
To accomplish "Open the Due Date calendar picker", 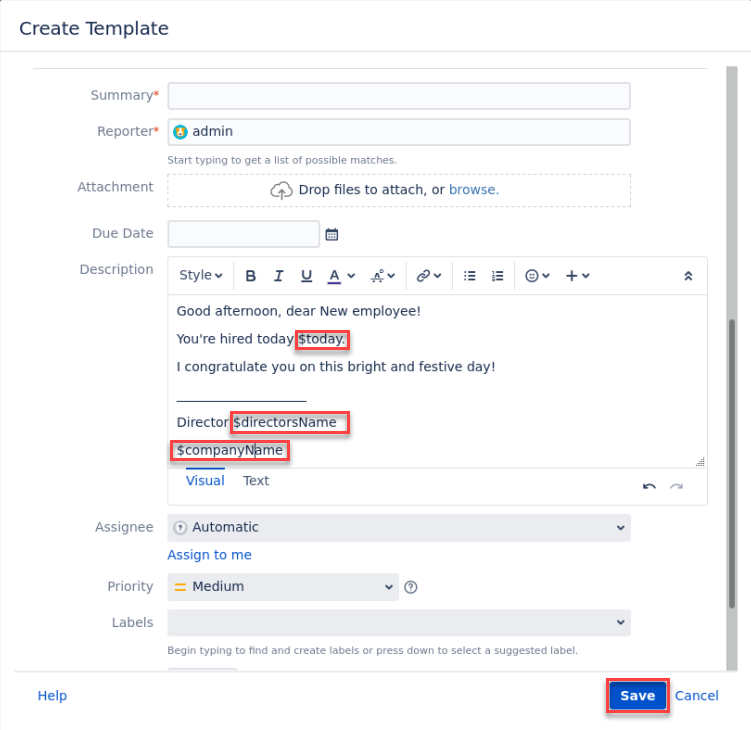I will 332,234.
